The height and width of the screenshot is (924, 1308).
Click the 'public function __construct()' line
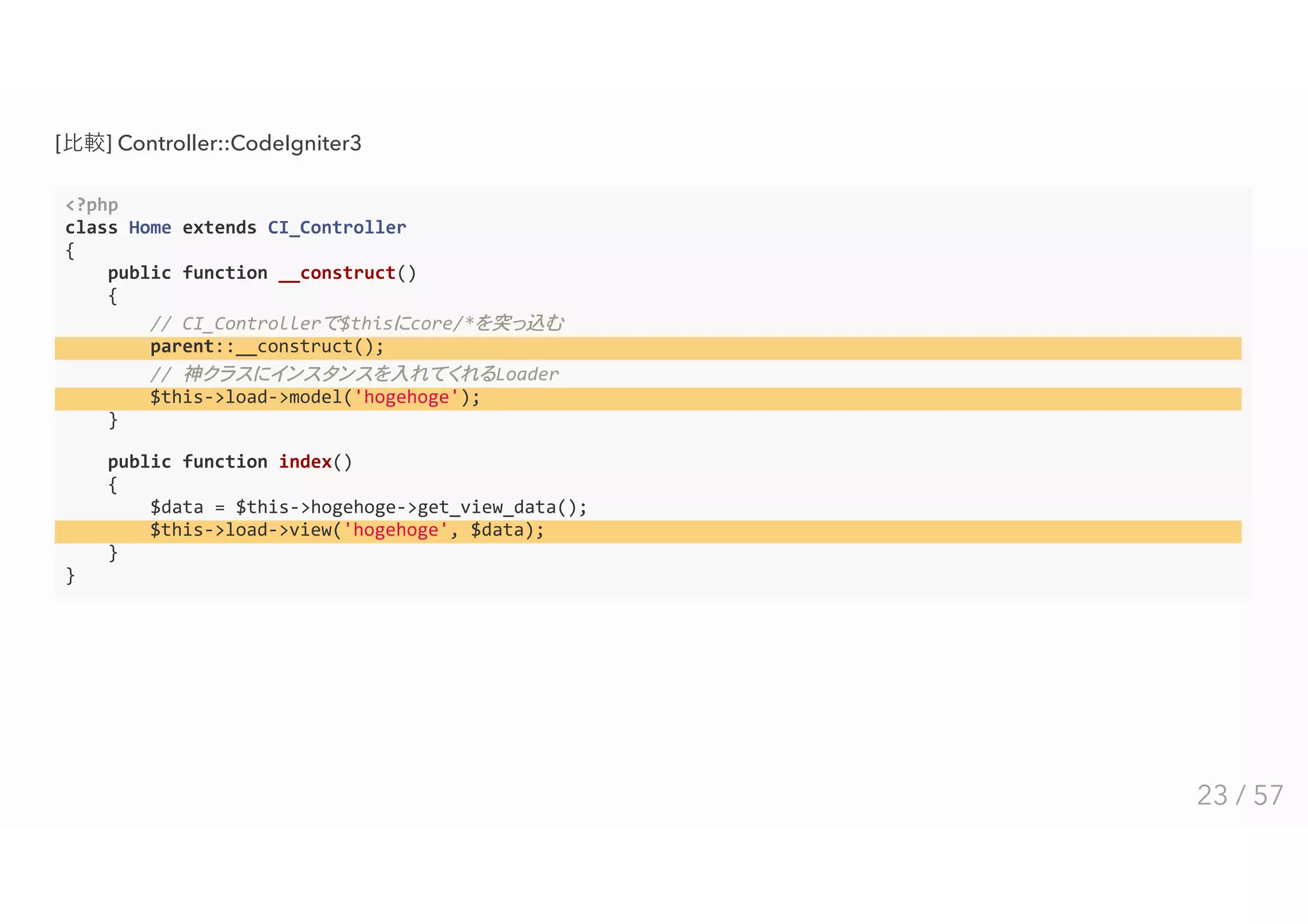click(262, 273)
